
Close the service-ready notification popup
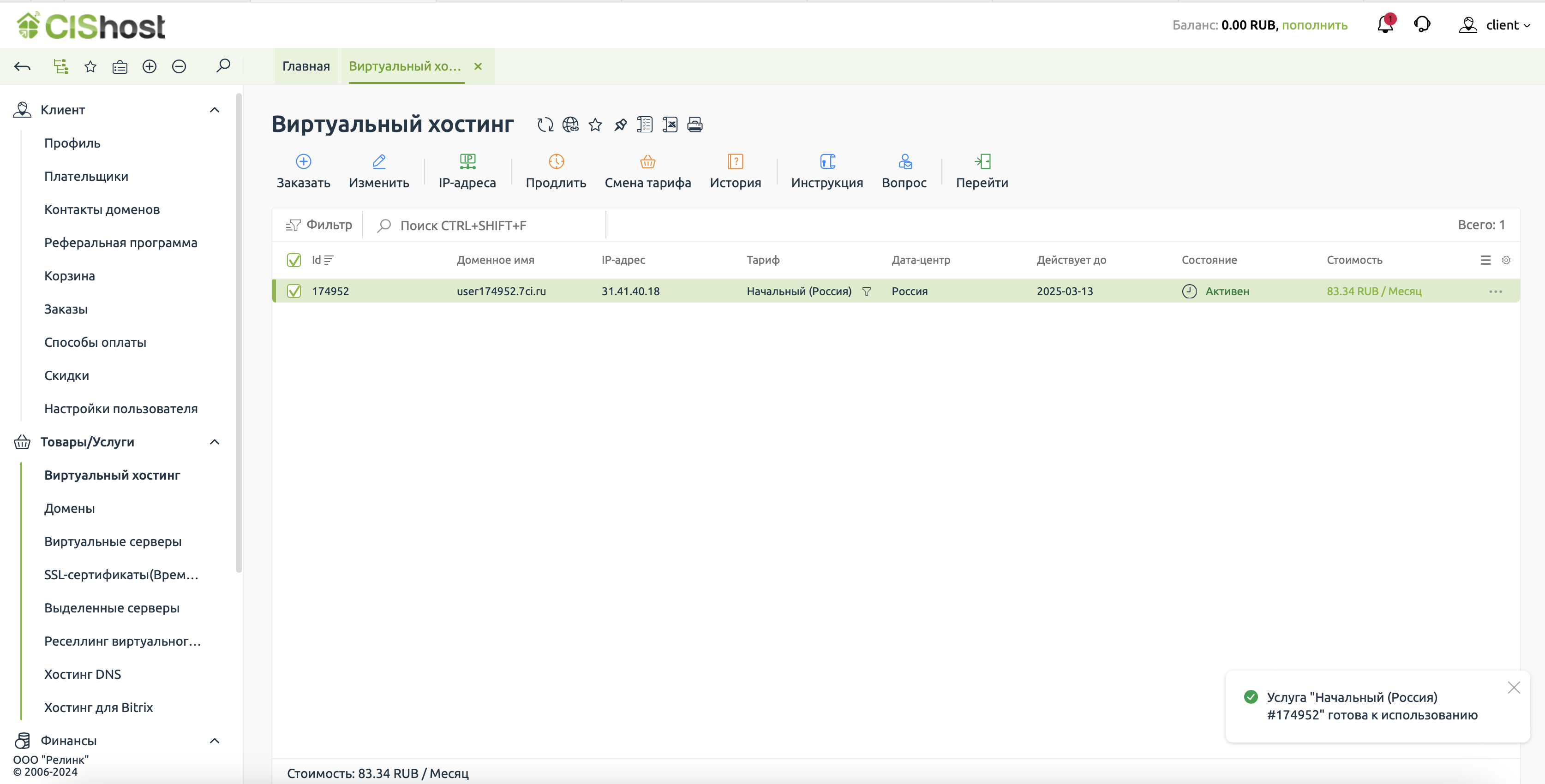[1513, 688]
